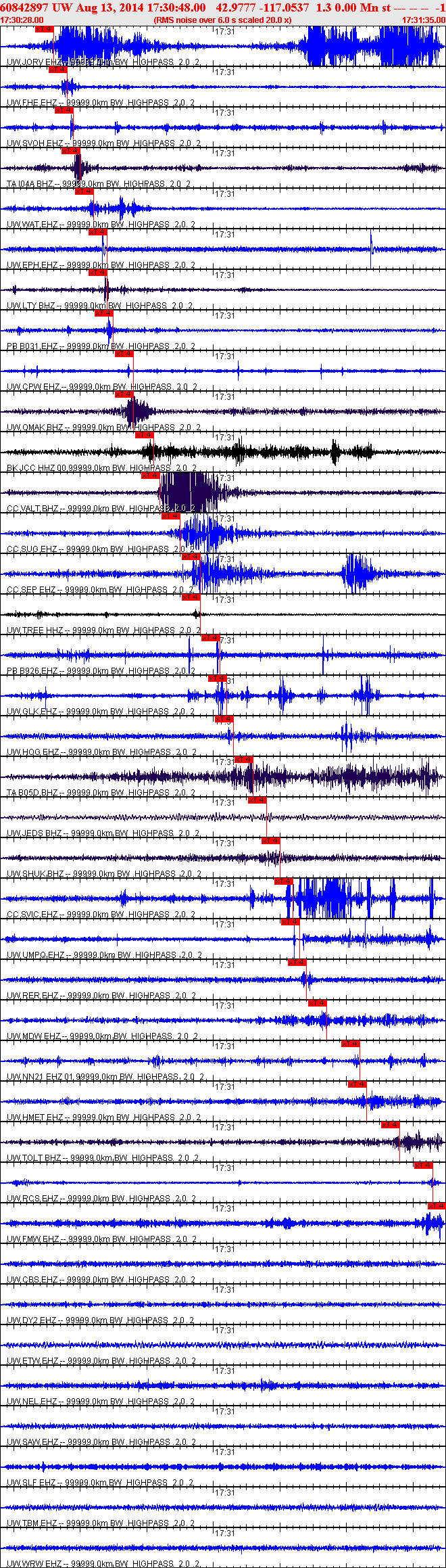The height and width of the screenshot is (1568, 446).
Task: Click the large late wave burst on CC.SEP trace
Action: 357,574
